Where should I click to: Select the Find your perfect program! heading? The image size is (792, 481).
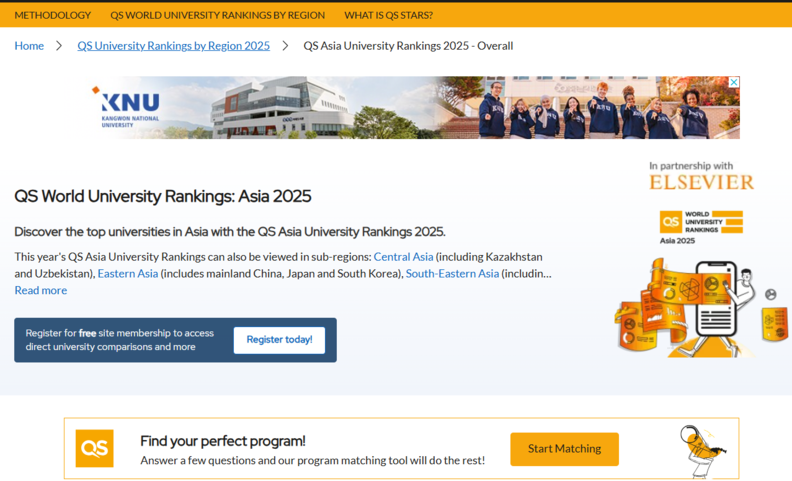point(223,441)
